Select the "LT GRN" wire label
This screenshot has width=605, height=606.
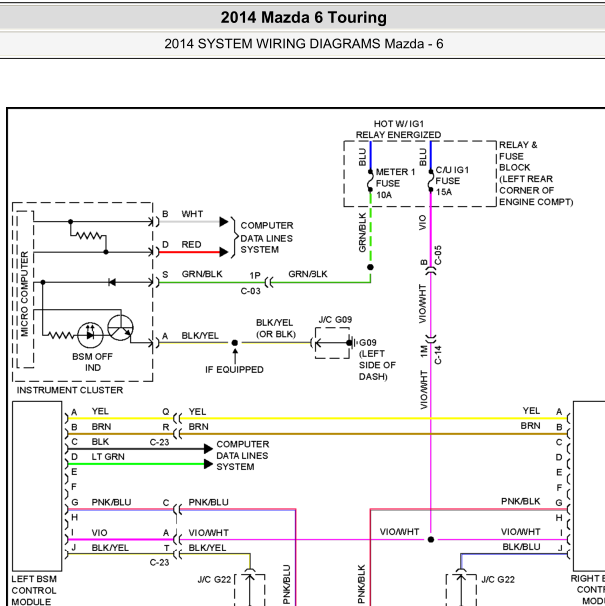coord(108,456)
